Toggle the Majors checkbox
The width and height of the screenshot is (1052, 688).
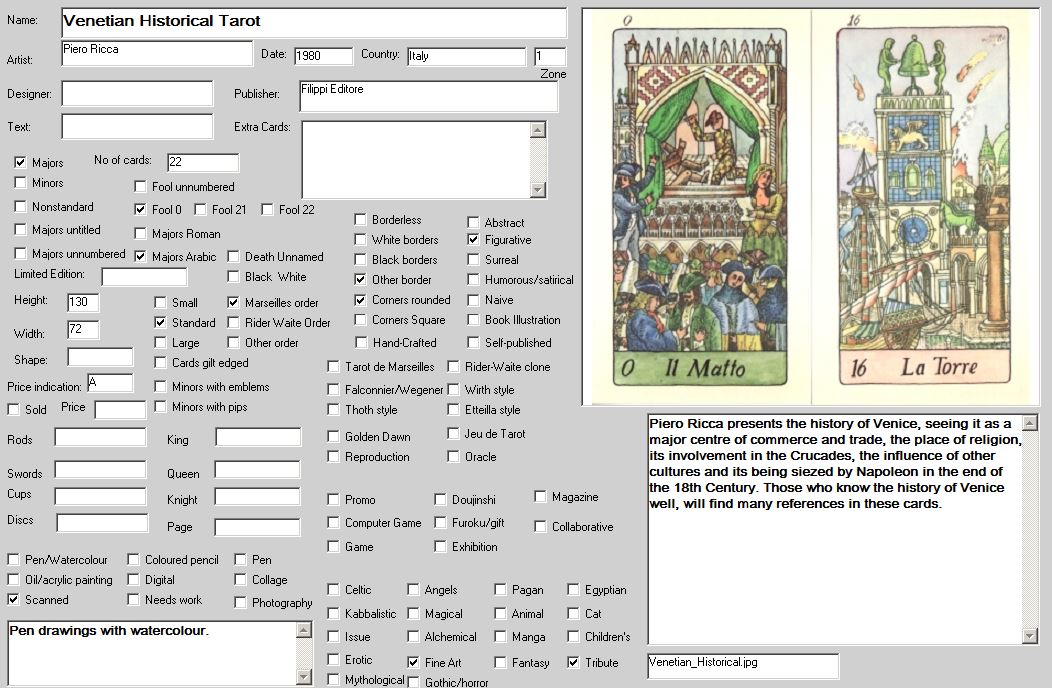pos(21,162)
